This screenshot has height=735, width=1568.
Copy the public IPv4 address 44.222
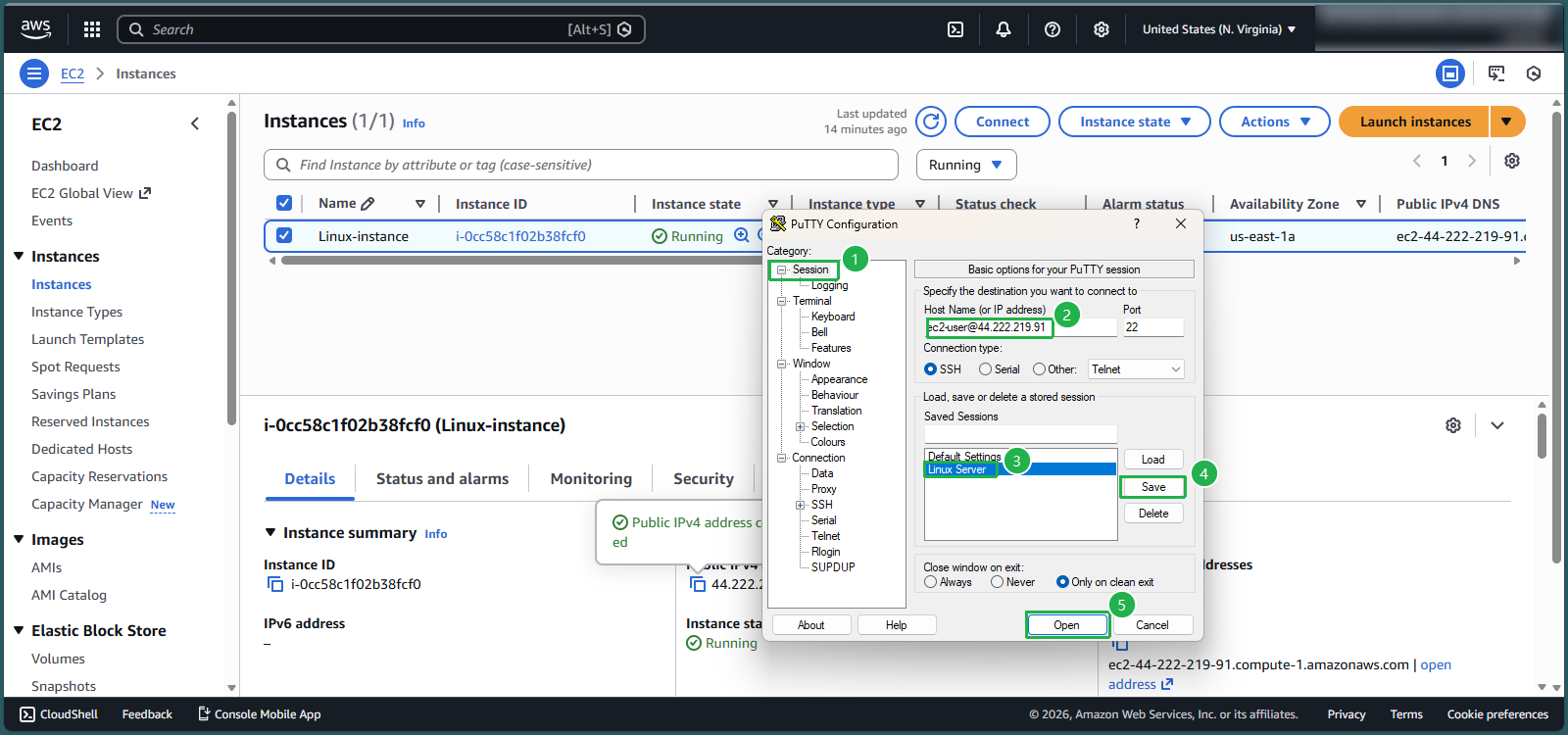click(x=698, y=584)
